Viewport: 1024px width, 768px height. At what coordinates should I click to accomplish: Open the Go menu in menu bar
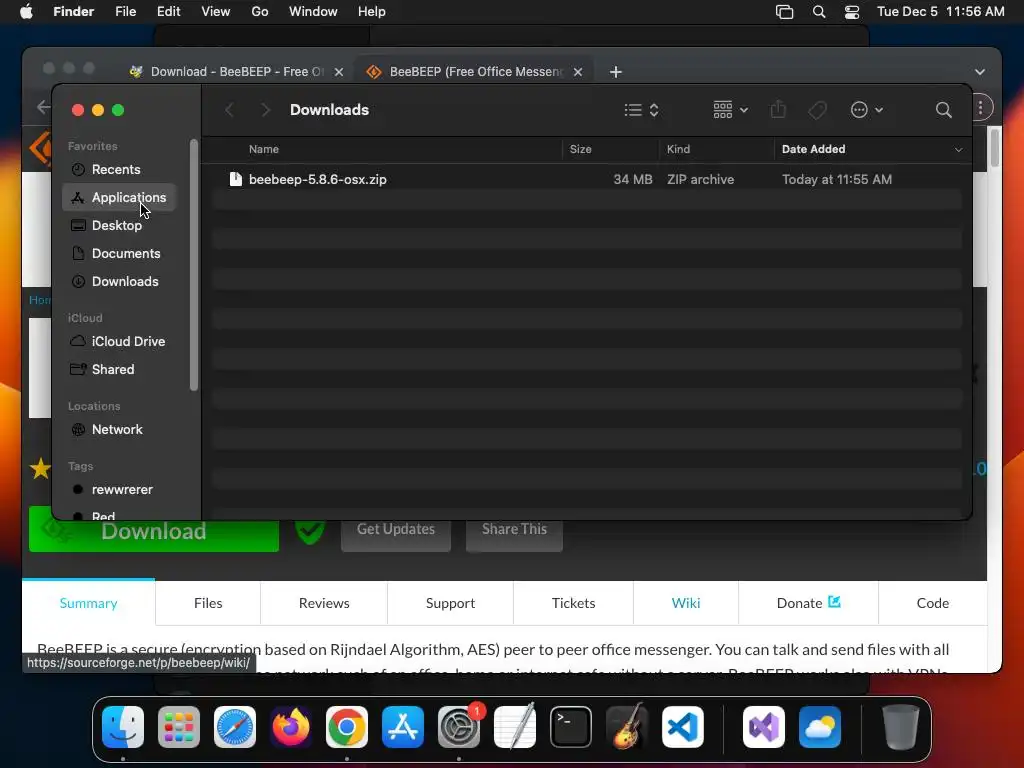259,12
